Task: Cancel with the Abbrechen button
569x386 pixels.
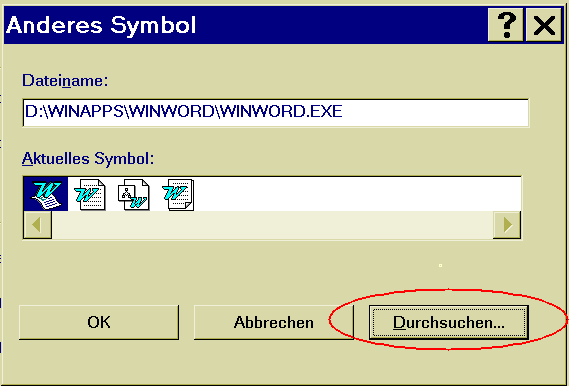Action: pos(274,322)
